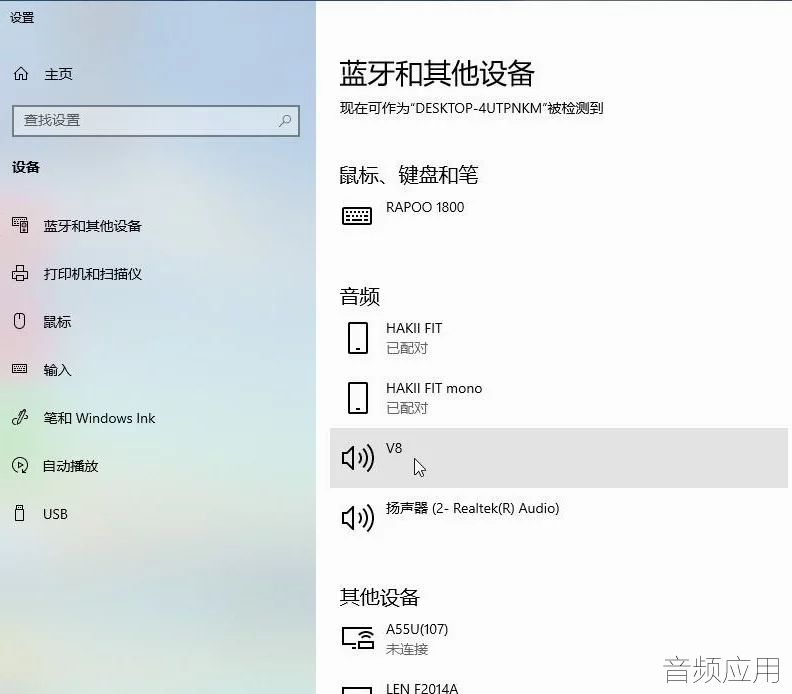Click the 自动播放 autoplay icon
Image resolution: width=792 pixels, height=694 pixels.
[20, 465]
